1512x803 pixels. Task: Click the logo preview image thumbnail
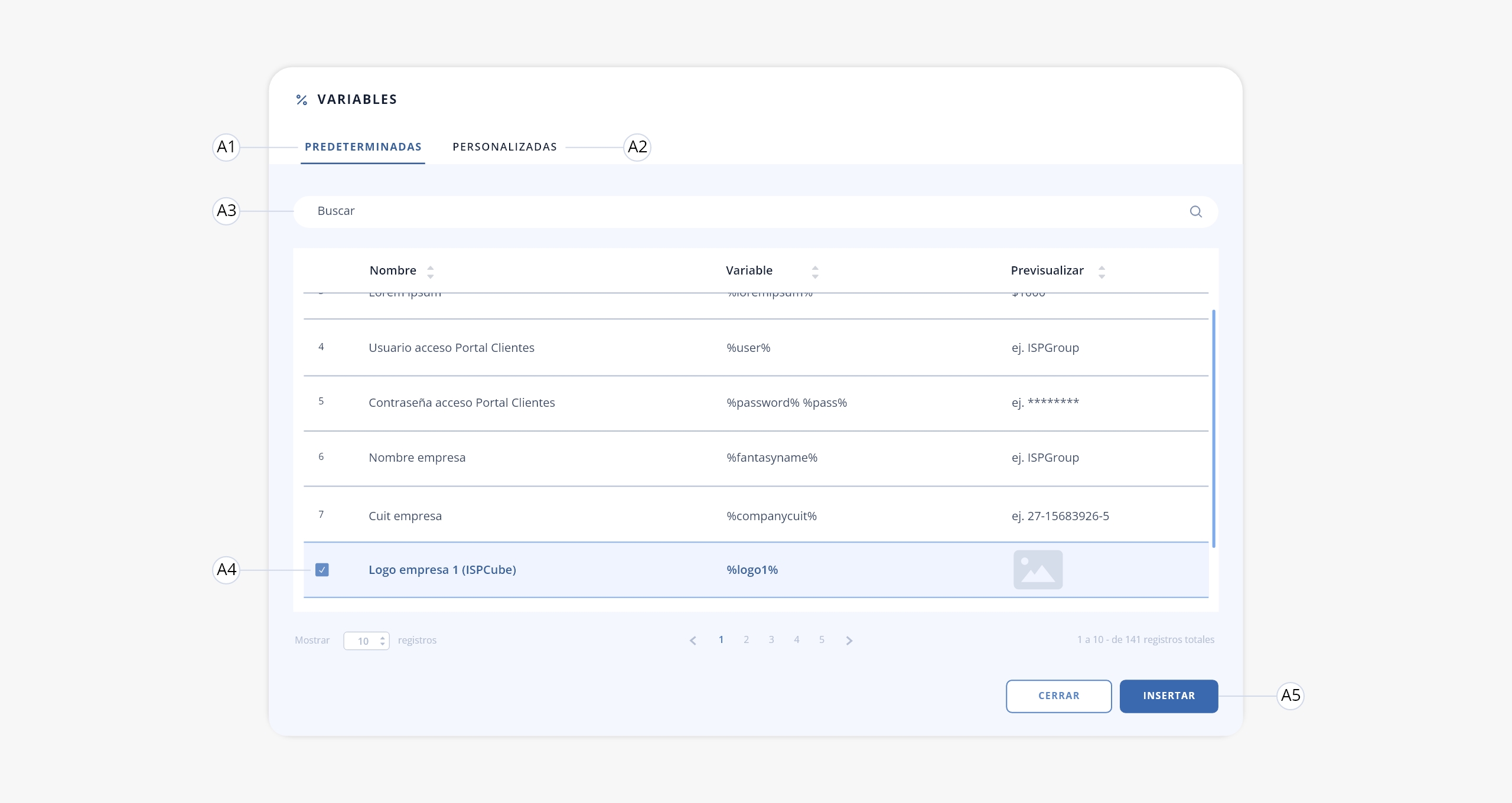tap(1038, 570)
